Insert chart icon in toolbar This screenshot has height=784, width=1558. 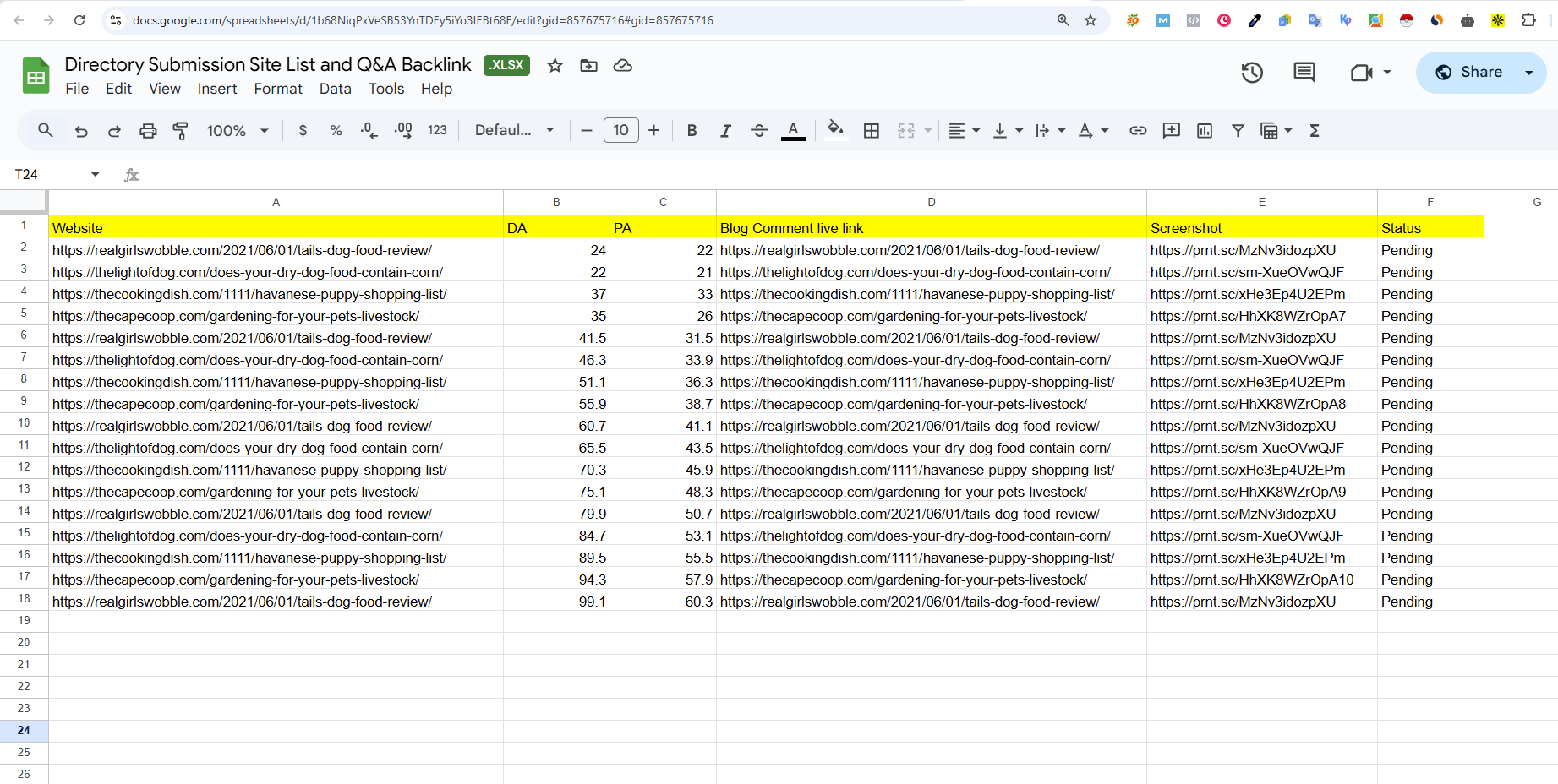(x=1205, y=130)
